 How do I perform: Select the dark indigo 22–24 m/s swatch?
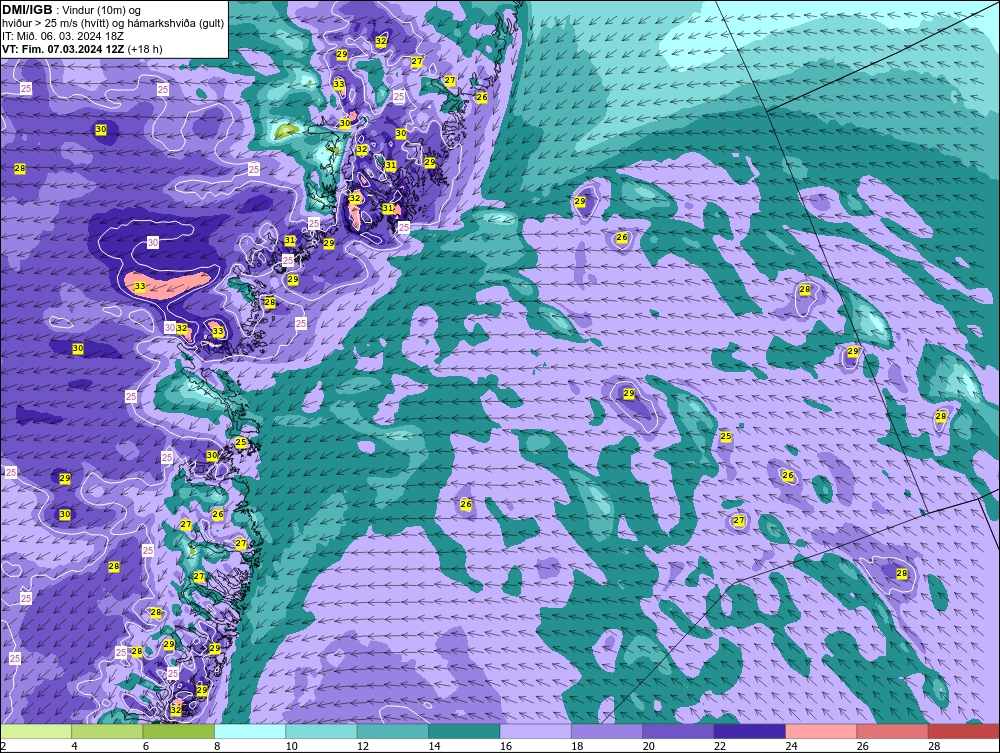click(x=750, y=731)
